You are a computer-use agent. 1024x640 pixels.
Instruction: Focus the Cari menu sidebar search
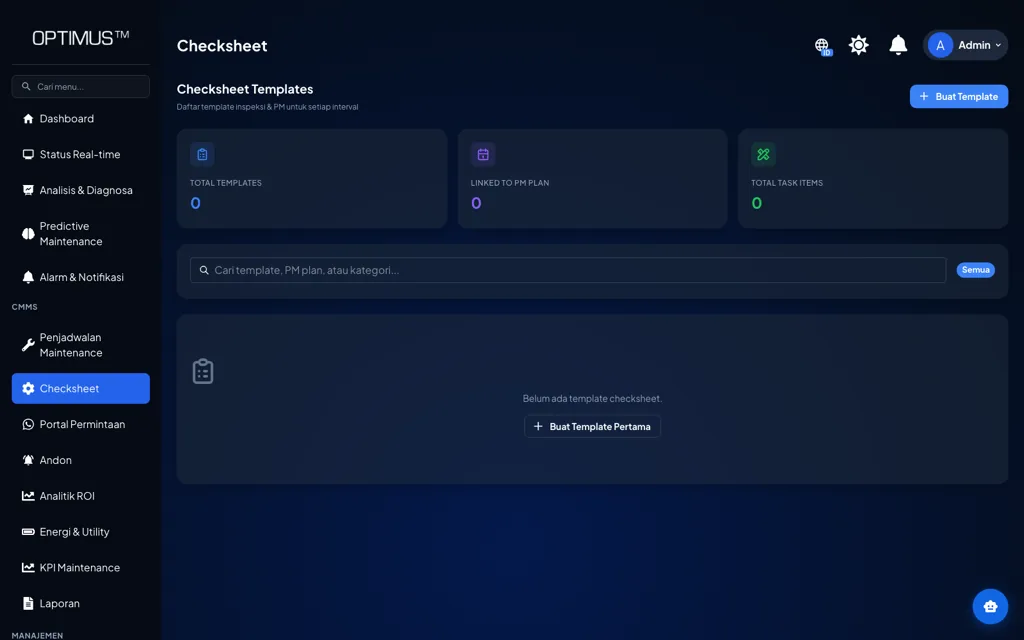80,86
